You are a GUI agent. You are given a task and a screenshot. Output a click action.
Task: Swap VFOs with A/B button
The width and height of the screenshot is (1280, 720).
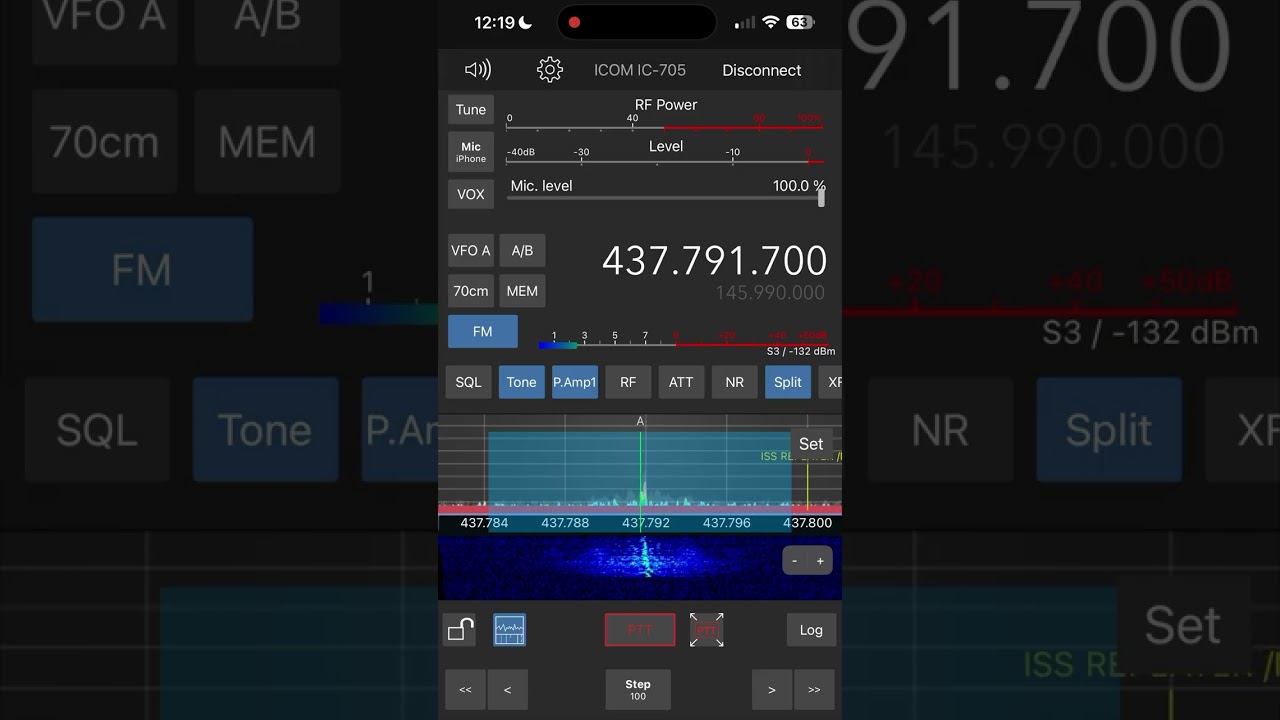522,251
